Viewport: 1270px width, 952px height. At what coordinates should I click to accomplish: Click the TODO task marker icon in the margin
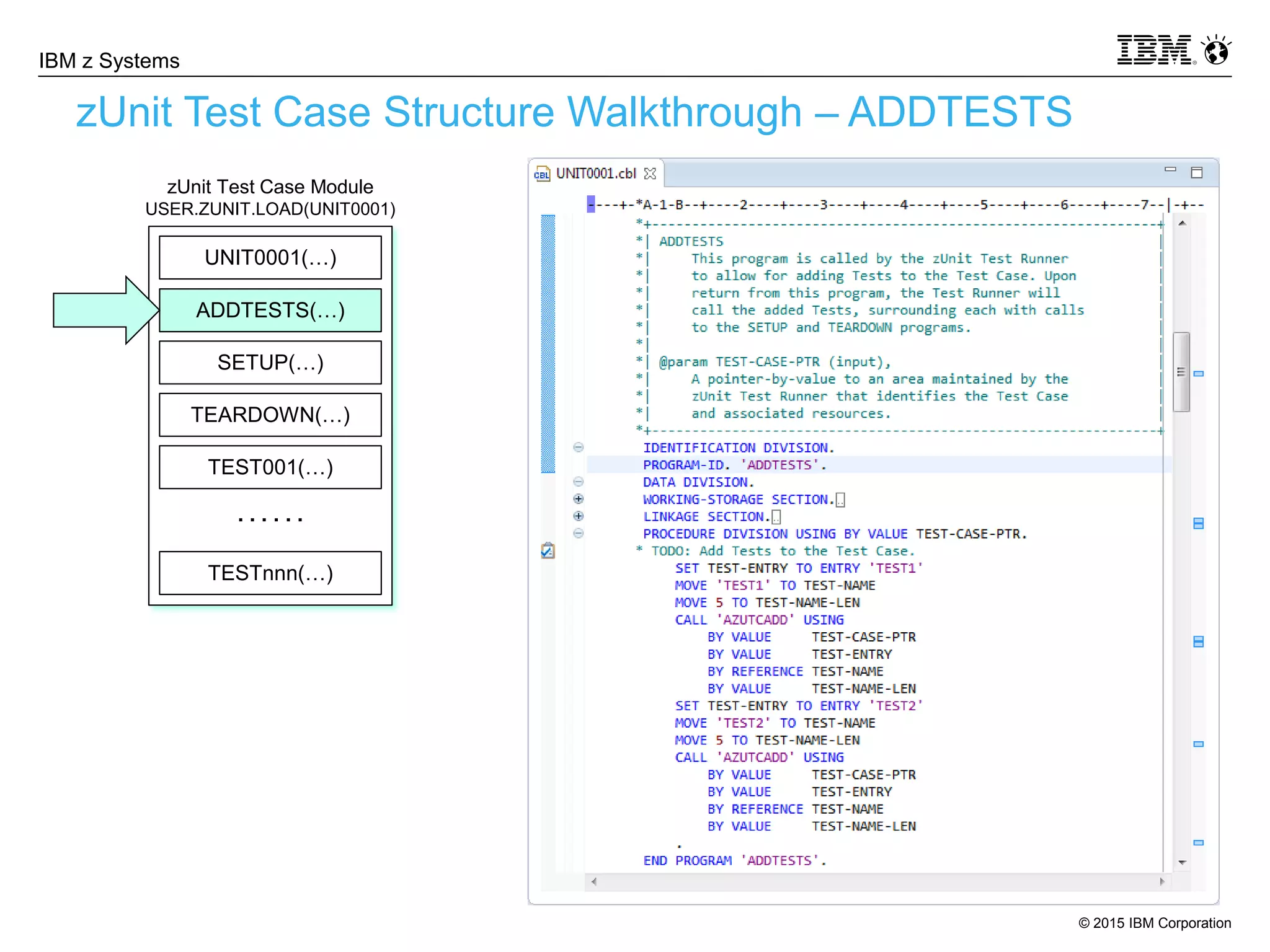click(x=548, y=550)
